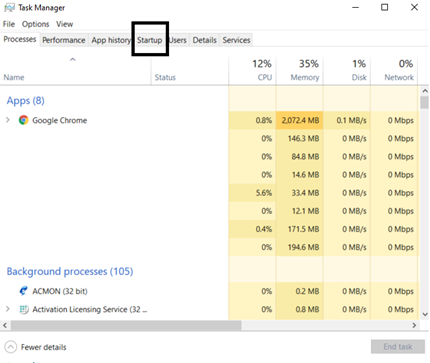Maximize the Task Manager window

click(x=385, y=7)
